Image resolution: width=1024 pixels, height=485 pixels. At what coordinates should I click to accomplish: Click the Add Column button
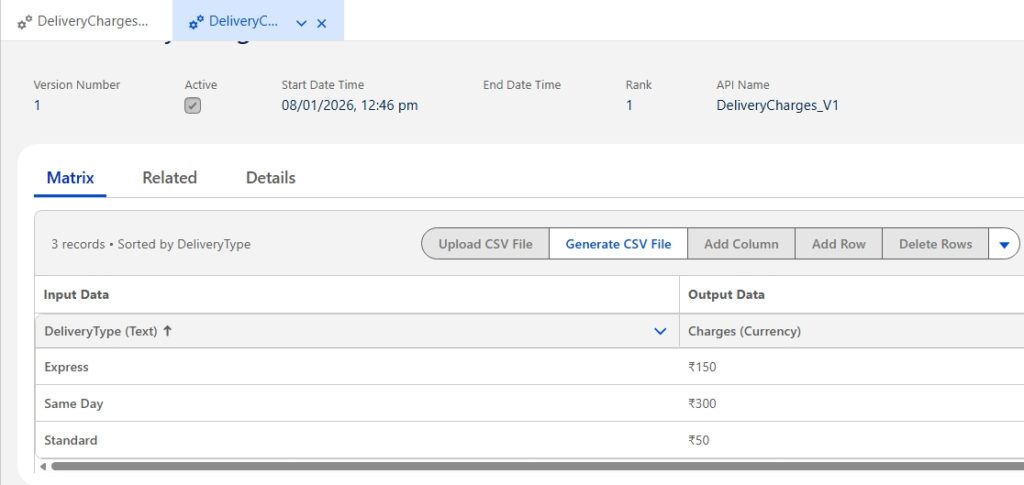tap(741, 244)
